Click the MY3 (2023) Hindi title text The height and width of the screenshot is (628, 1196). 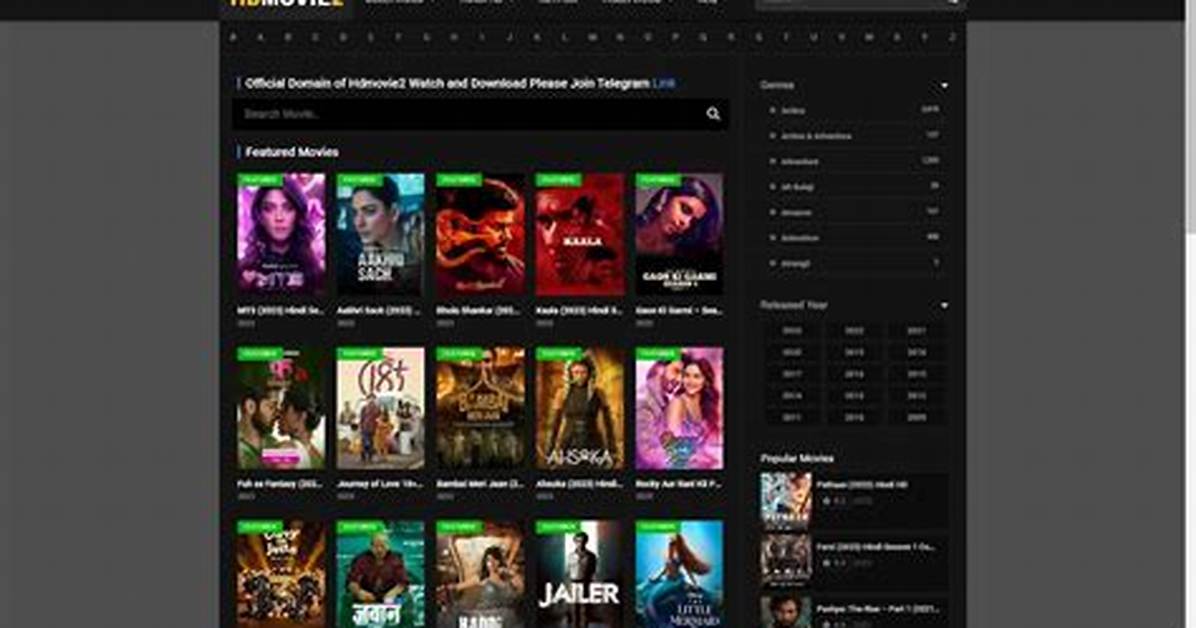[x=280, y=311]
